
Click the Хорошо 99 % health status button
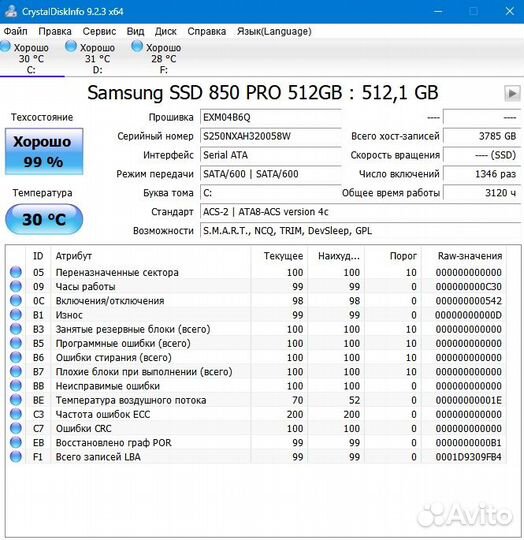(x=44, y=151)
